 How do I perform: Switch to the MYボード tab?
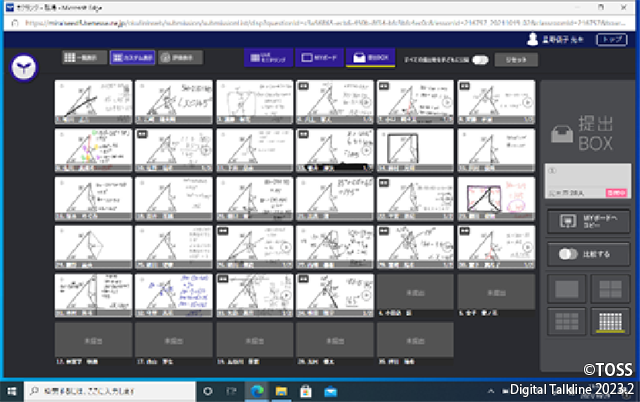tap(320, 59)
